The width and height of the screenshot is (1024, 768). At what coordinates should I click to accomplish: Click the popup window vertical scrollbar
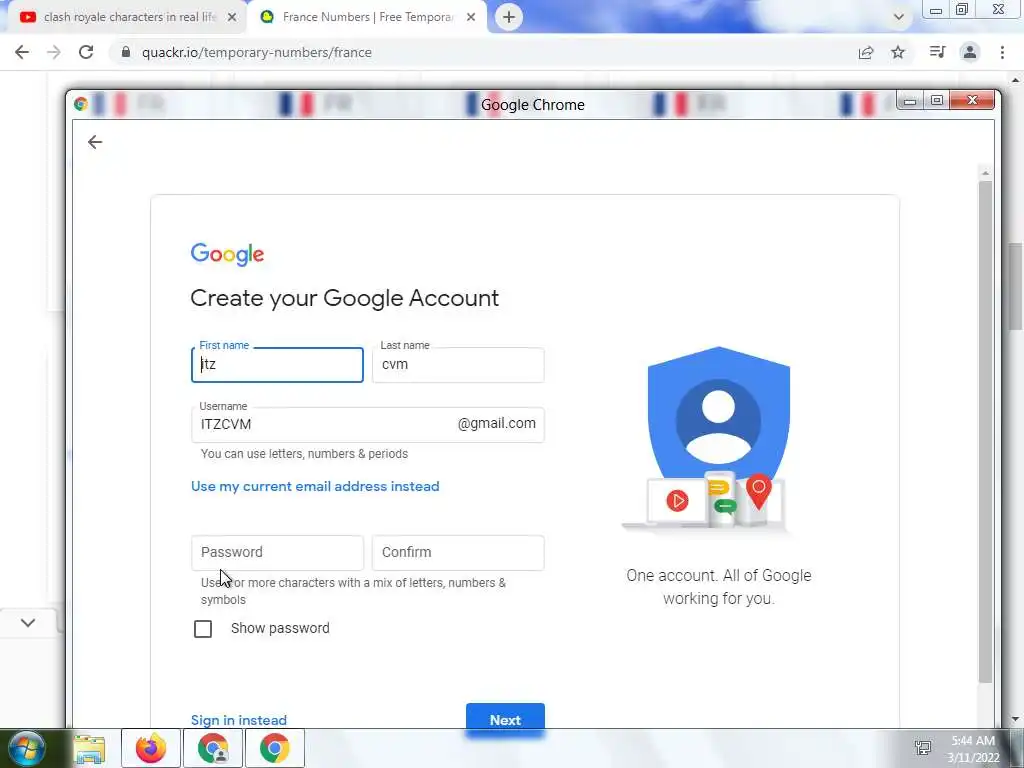985,431
